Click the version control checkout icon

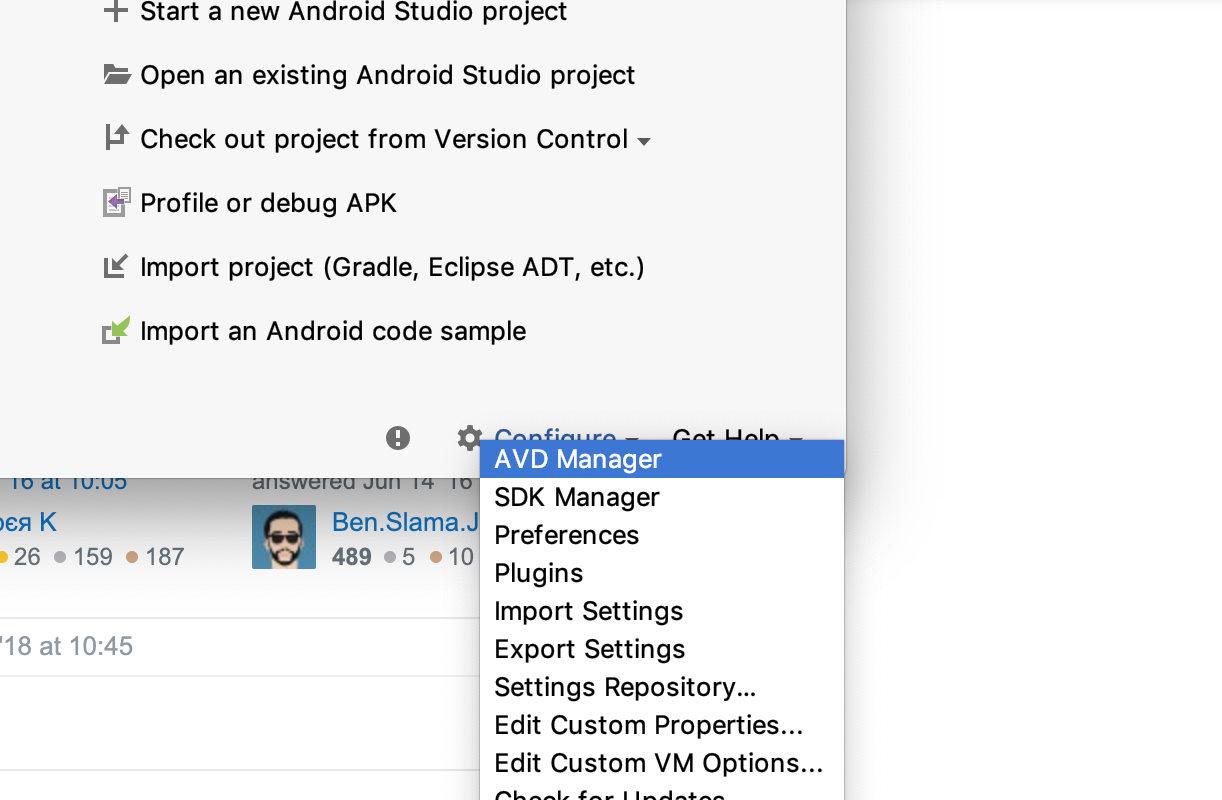click(117, 138)
